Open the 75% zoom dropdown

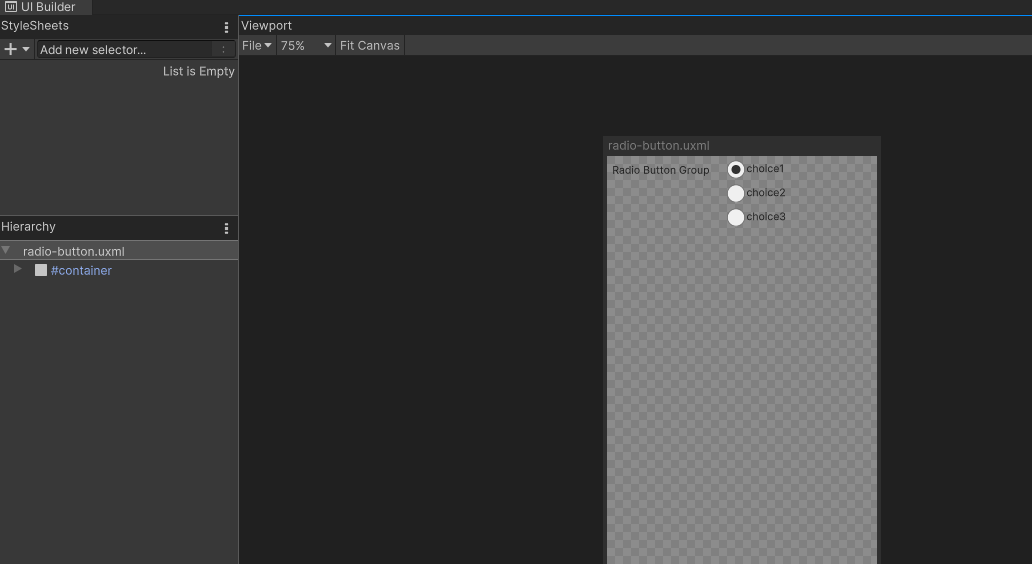(x=306, y=45)
